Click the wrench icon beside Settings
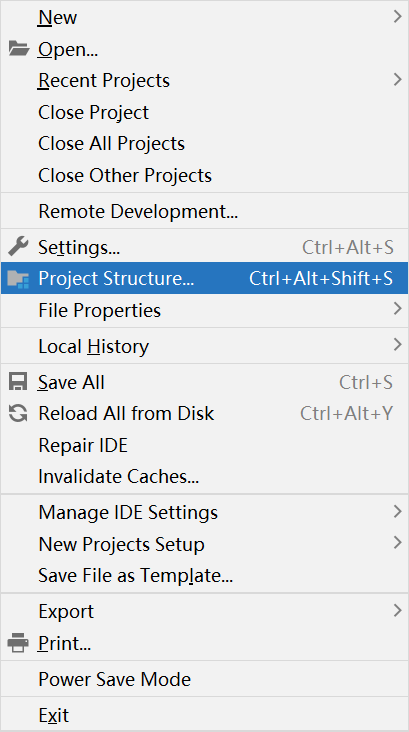 [18, 246]
